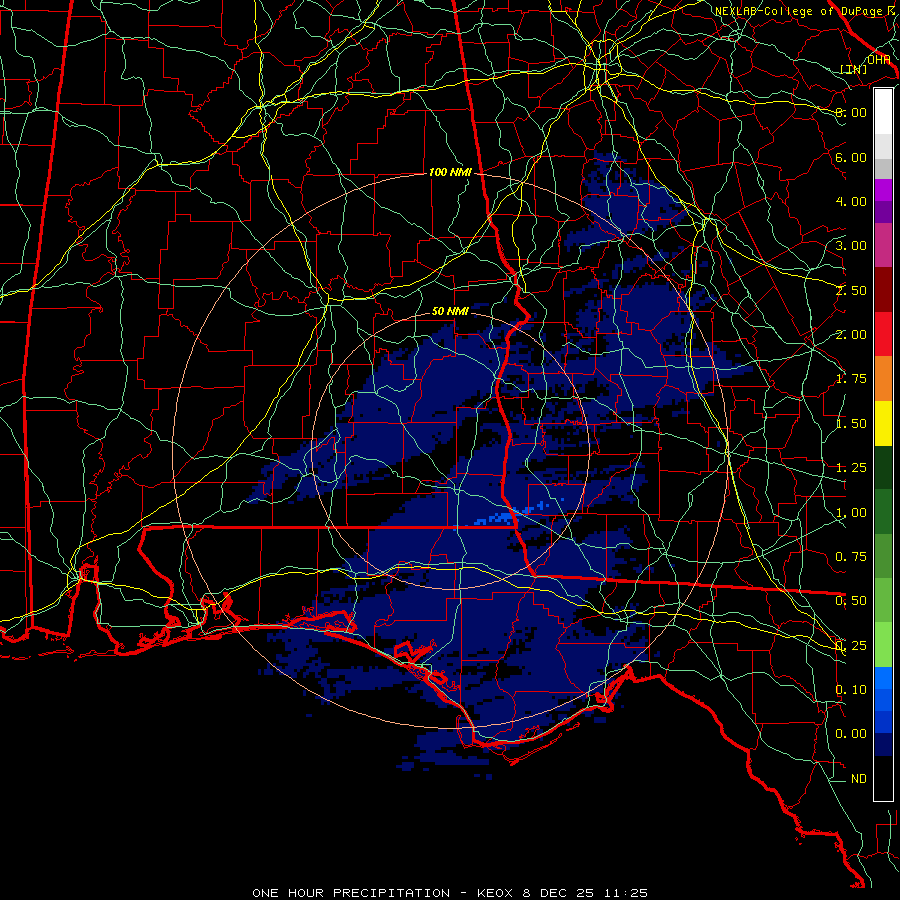The width and height of the screenshot is (900, 900).
Task: Select the bright magenta legend swatch
Action: click(883, 190)
